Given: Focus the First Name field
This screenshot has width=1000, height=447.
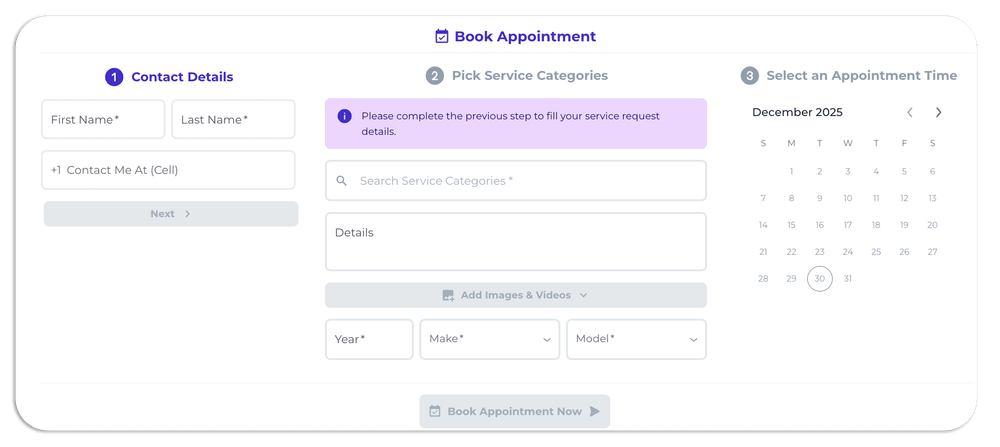Looking at the screenshot, I should pyautogui.click(x=103, y=119).
